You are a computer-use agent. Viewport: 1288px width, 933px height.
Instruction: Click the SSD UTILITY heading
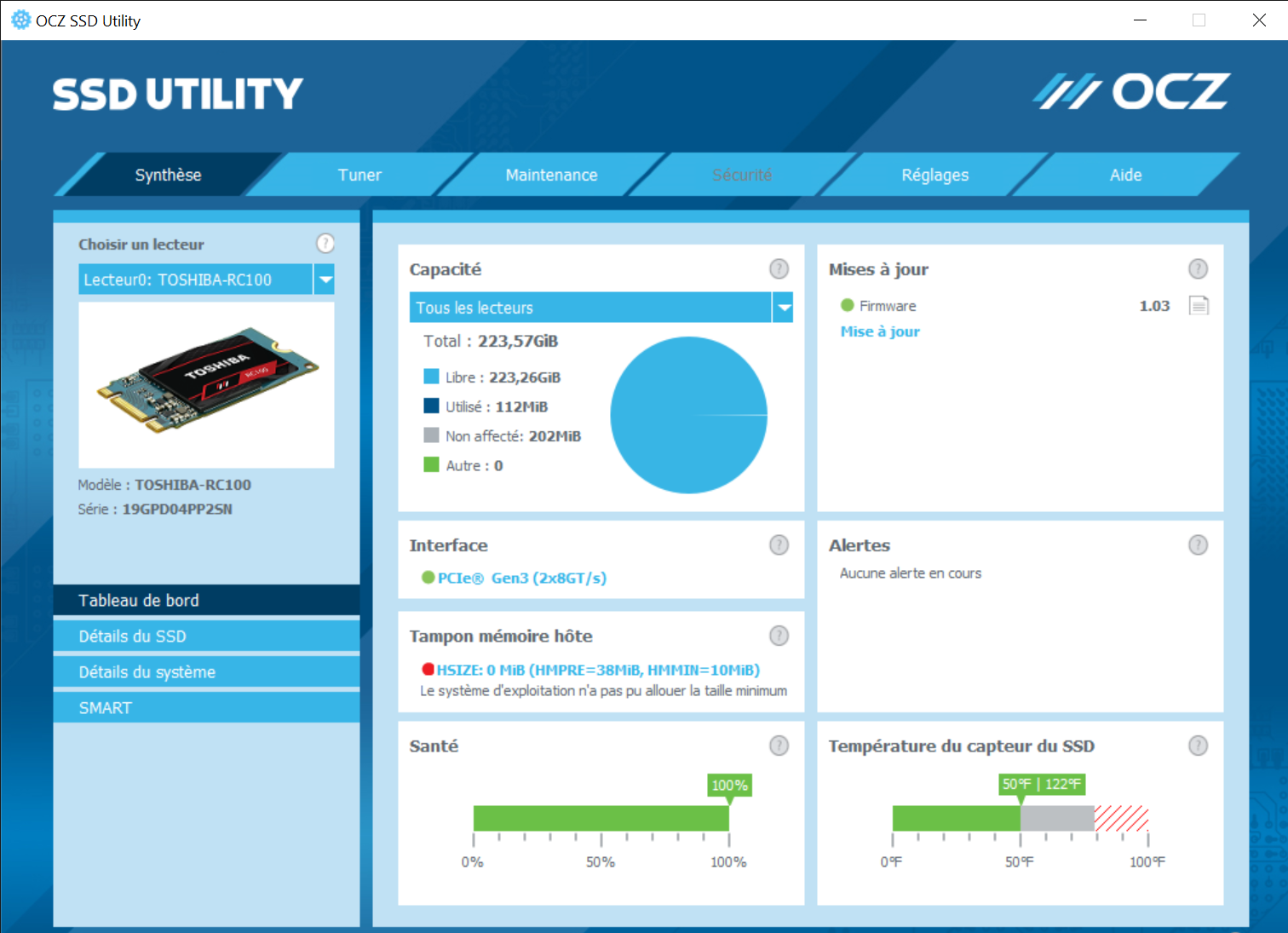(x=178, y=94)
